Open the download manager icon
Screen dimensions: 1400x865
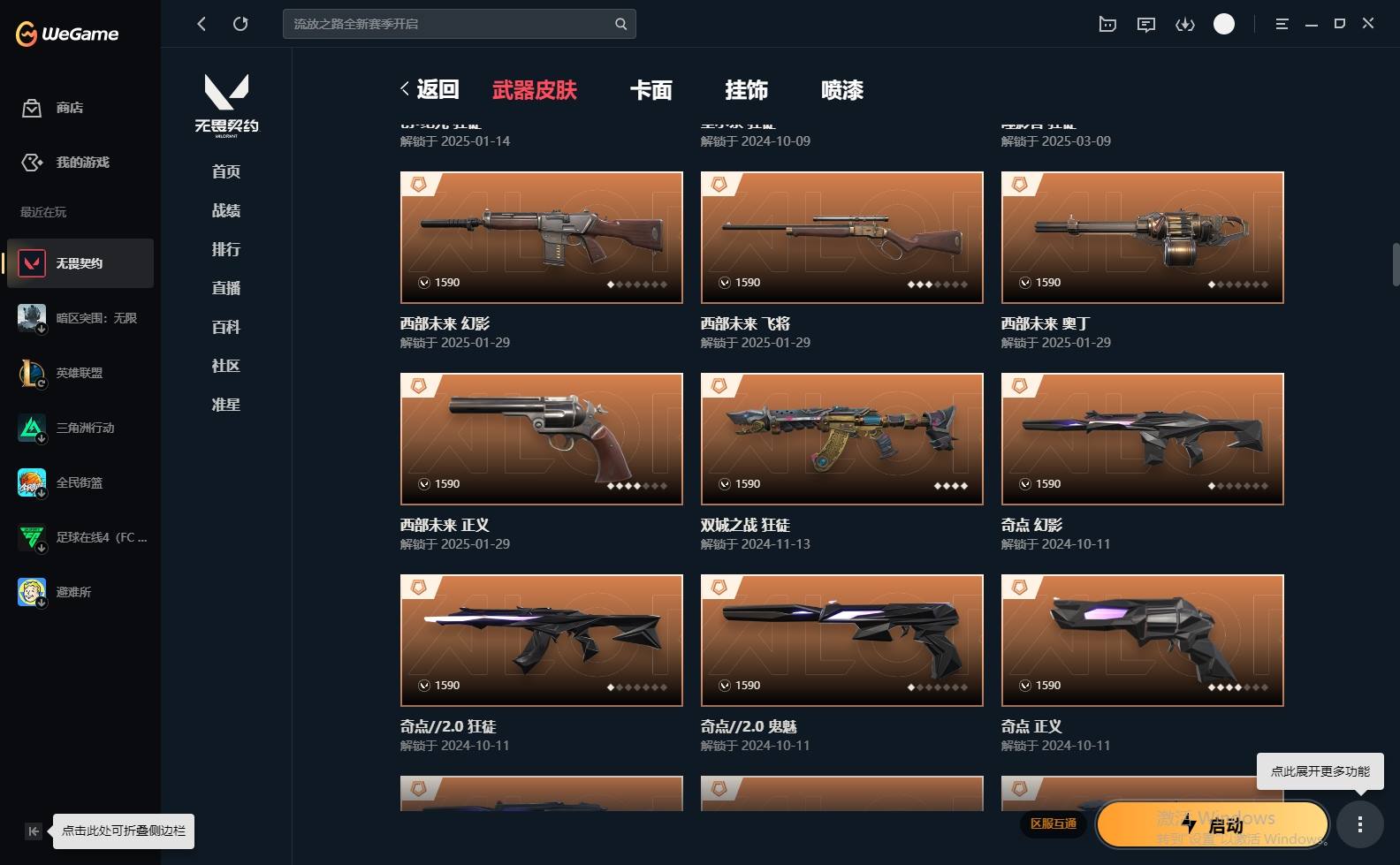click(1185, 24)
